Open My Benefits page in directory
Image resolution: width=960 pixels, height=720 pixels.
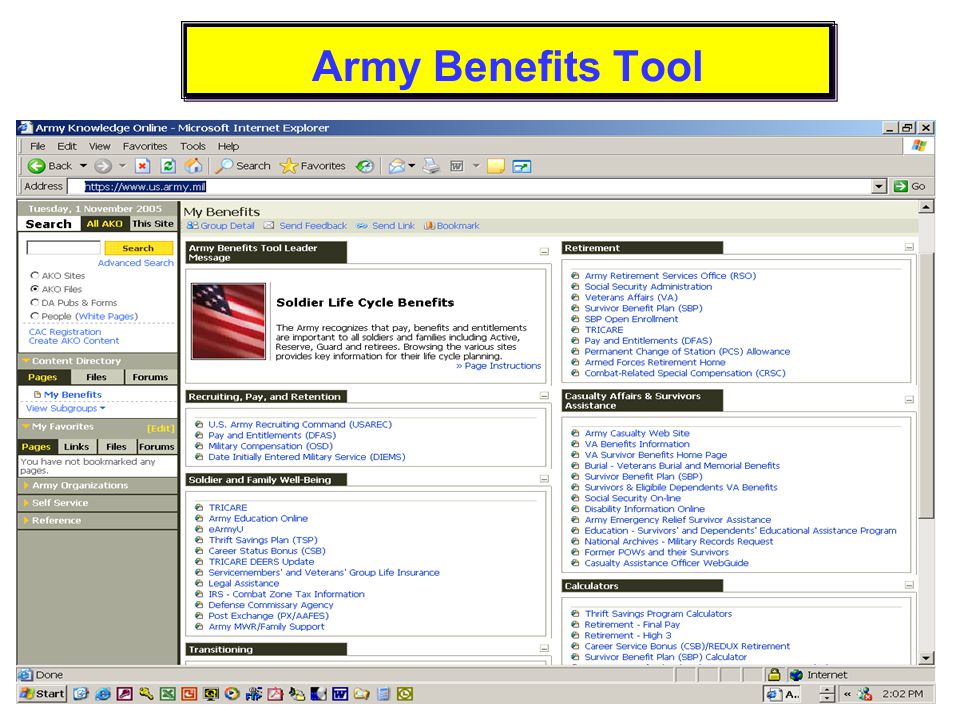(72, 395)
